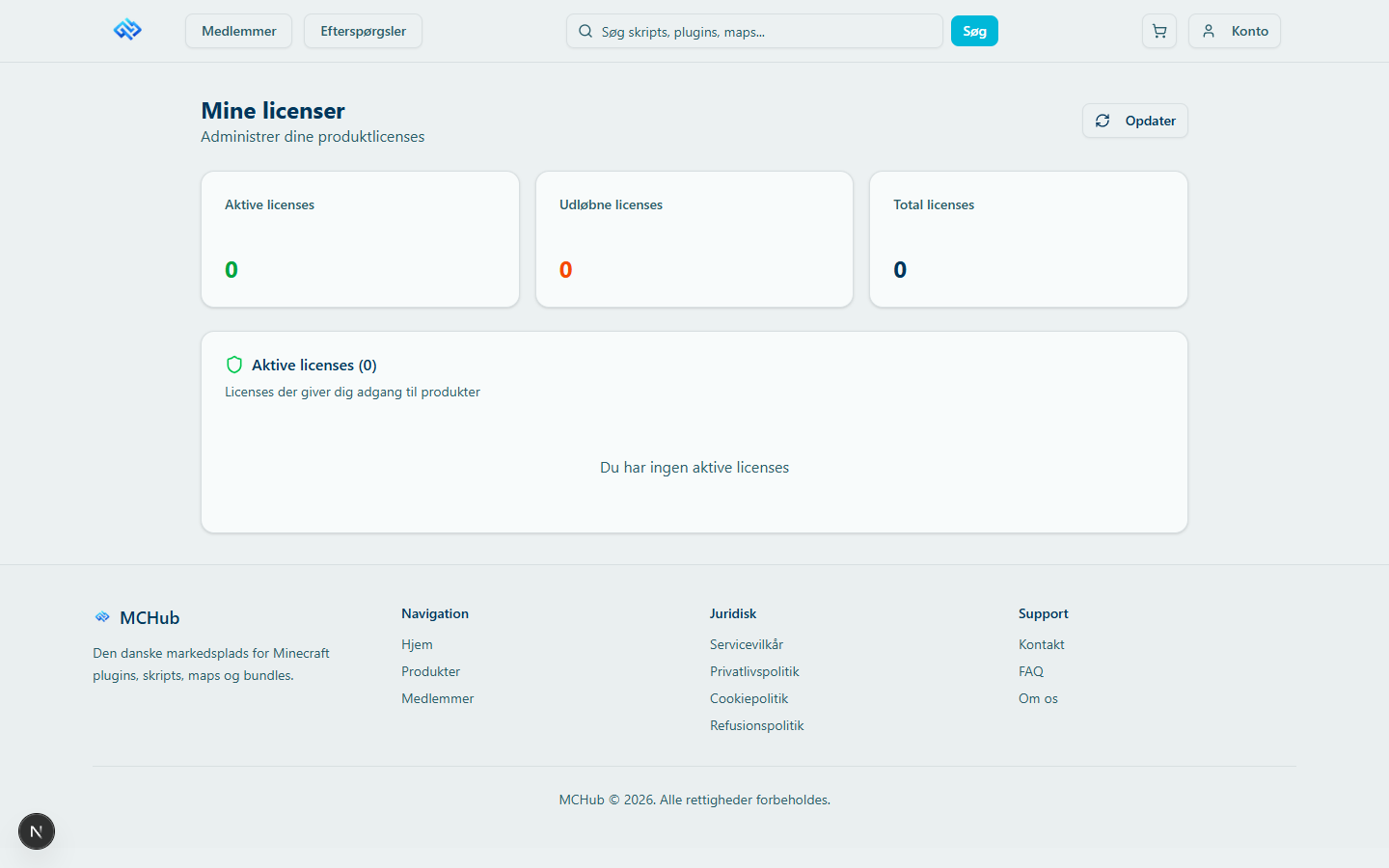
Task: Open Produkter footer link
Action: [431, 671]
